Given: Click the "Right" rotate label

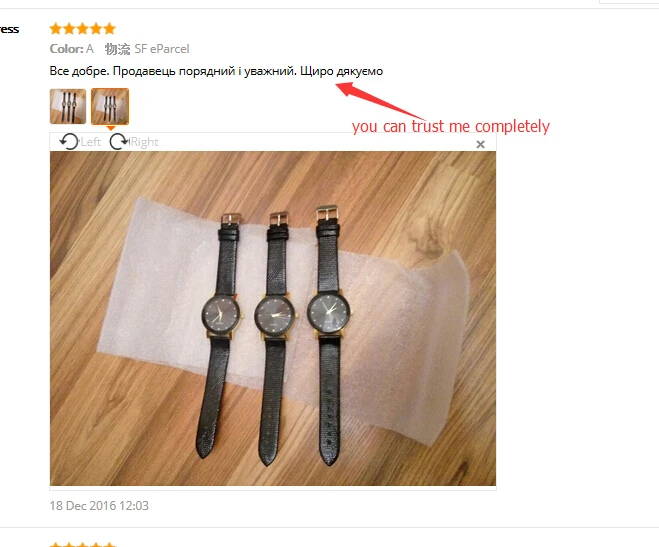Looking at the screenshot, I should (x=144, y=142).
